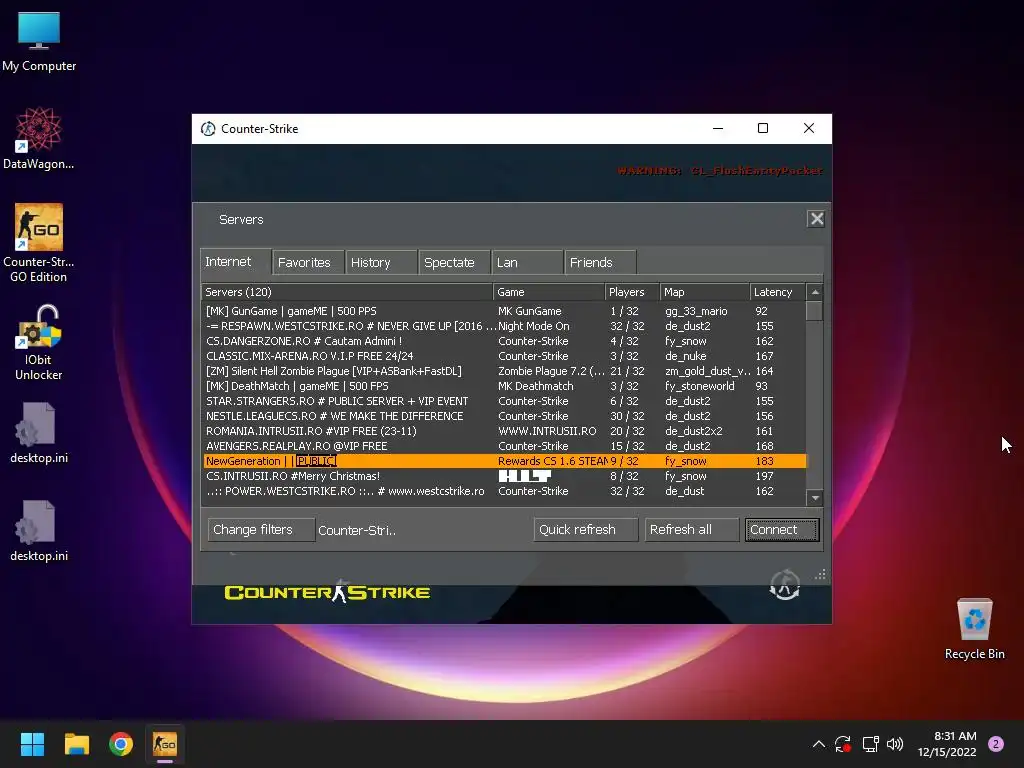The height and width of the screenshot is (768, 1024).
Task: Click Refresh all button
Action: click(692, 530)
